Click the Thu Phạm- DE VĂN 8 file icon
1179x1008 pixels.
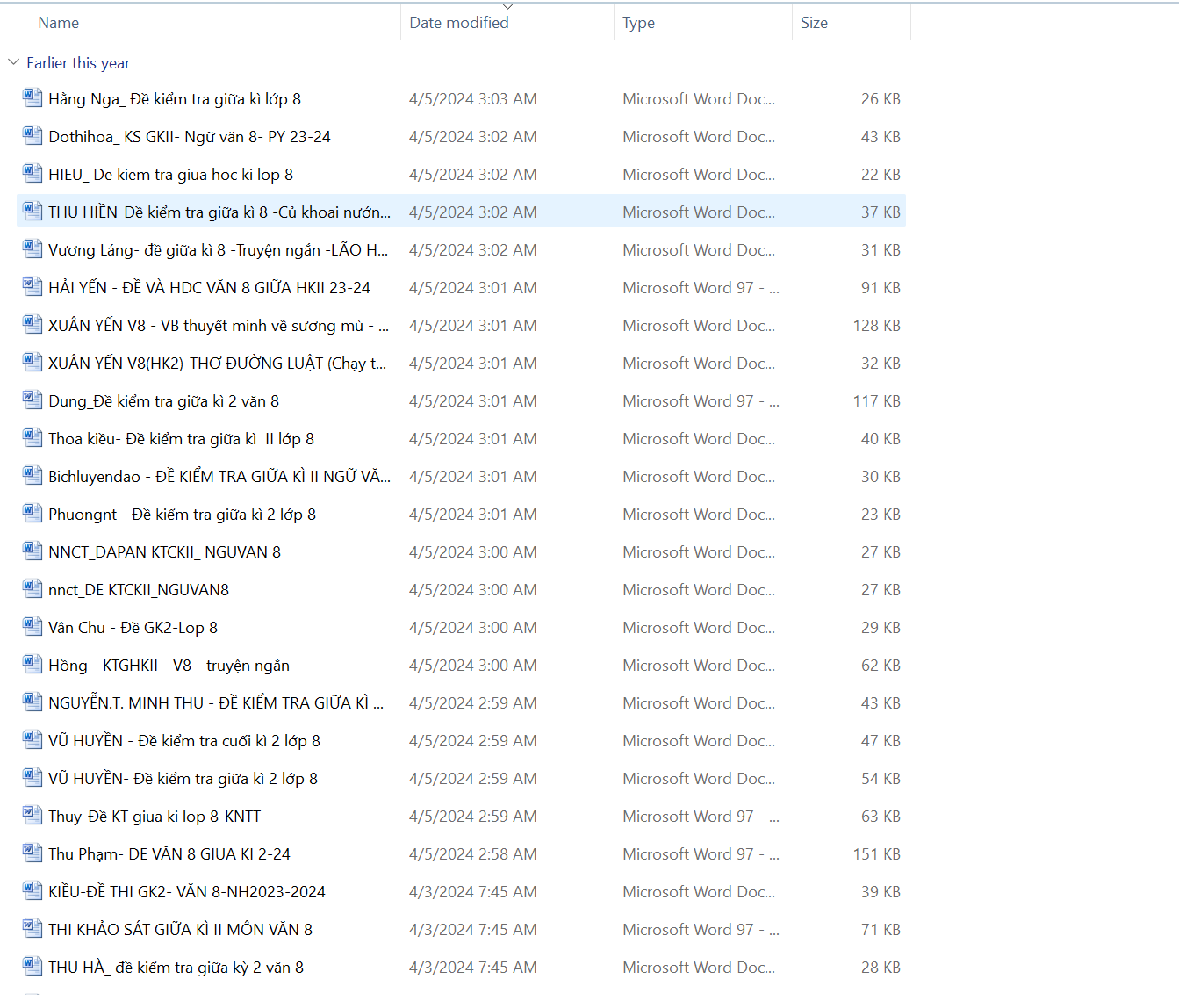pyautogui.click(x=32, y=853)
